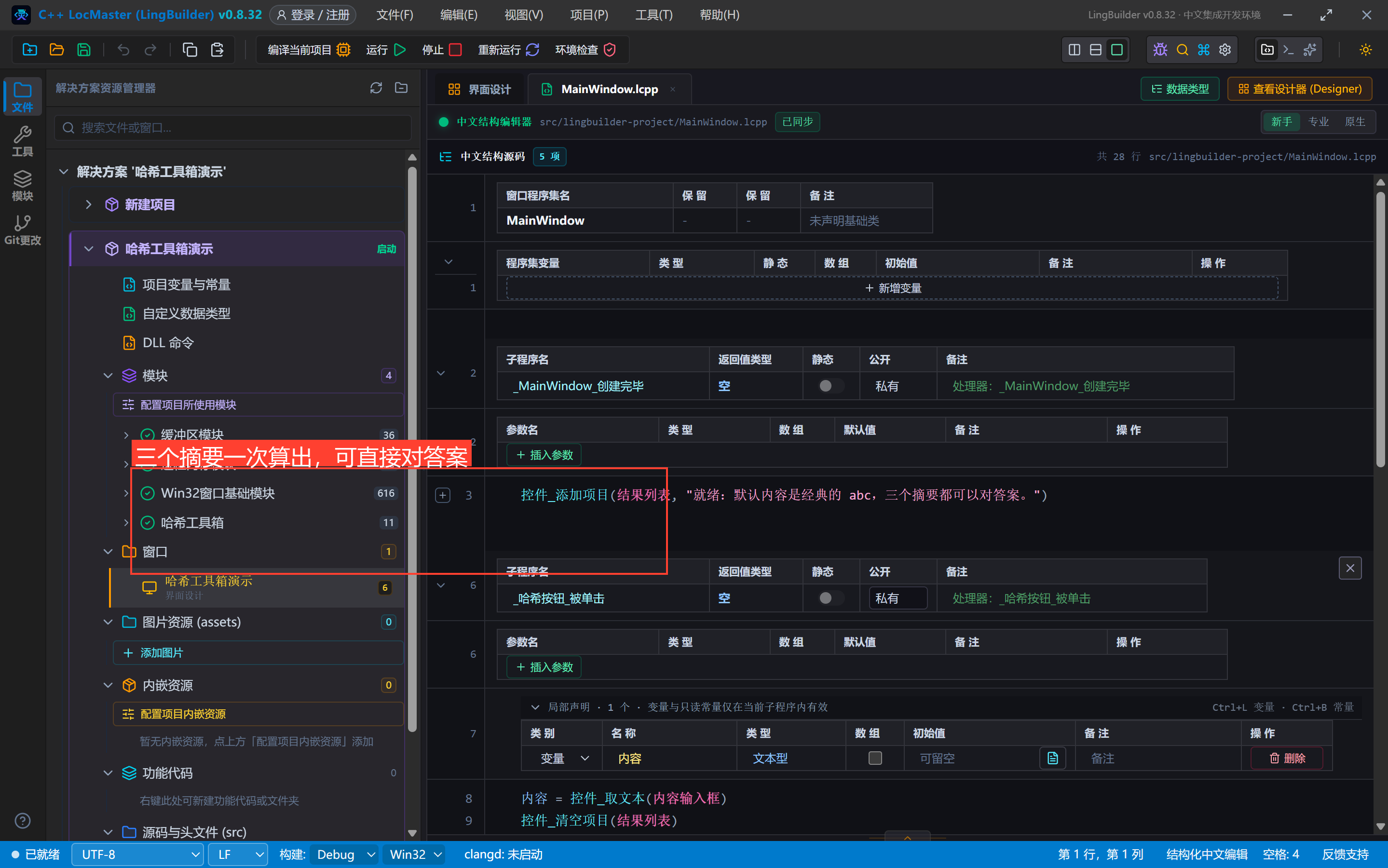The image size is (1388, 868).
Task: Click the 新增变量 dashed row
Action: click(x=892, y=287)
